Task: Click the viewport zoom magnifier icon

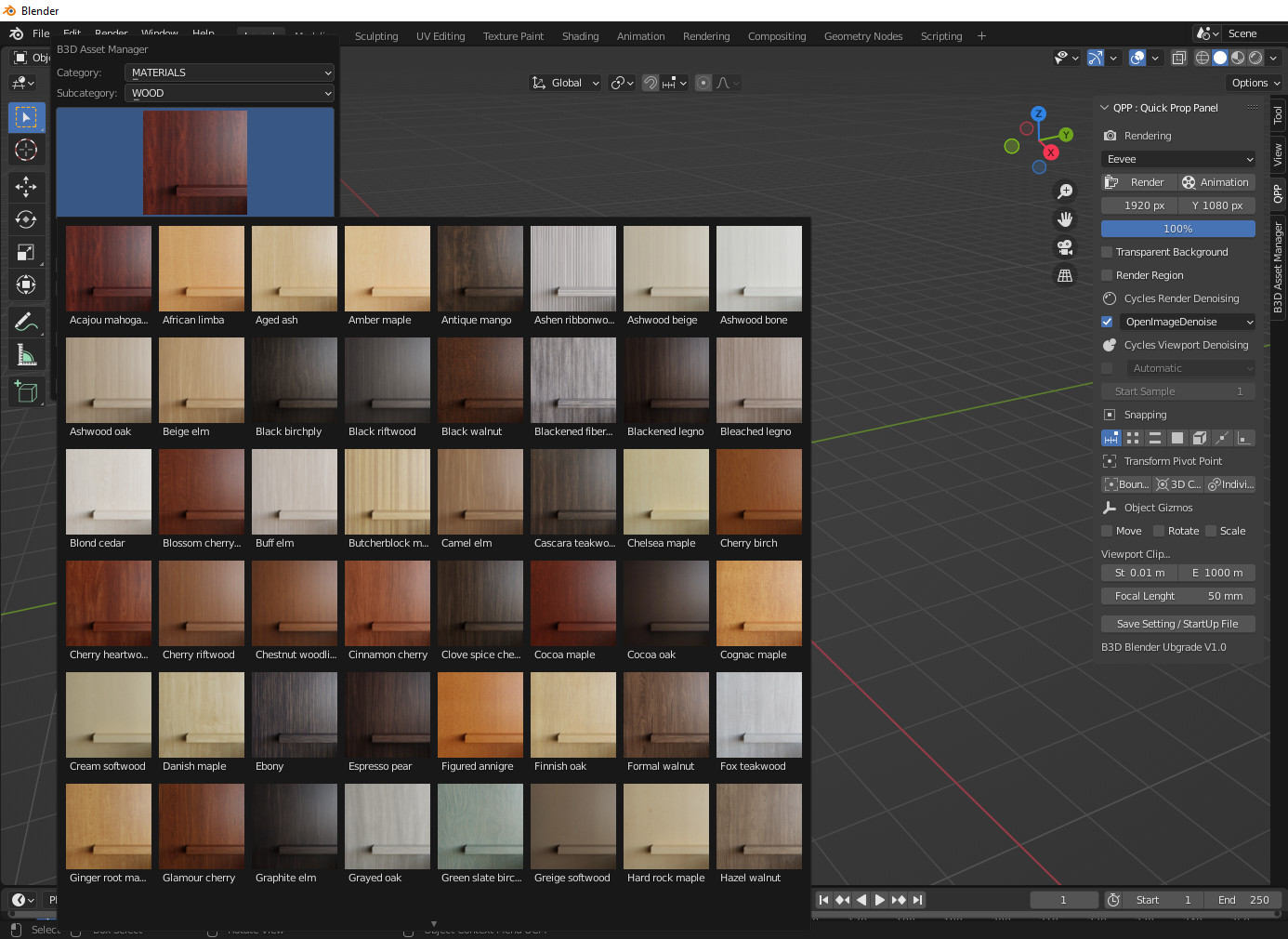Action: pos(1065,192)
